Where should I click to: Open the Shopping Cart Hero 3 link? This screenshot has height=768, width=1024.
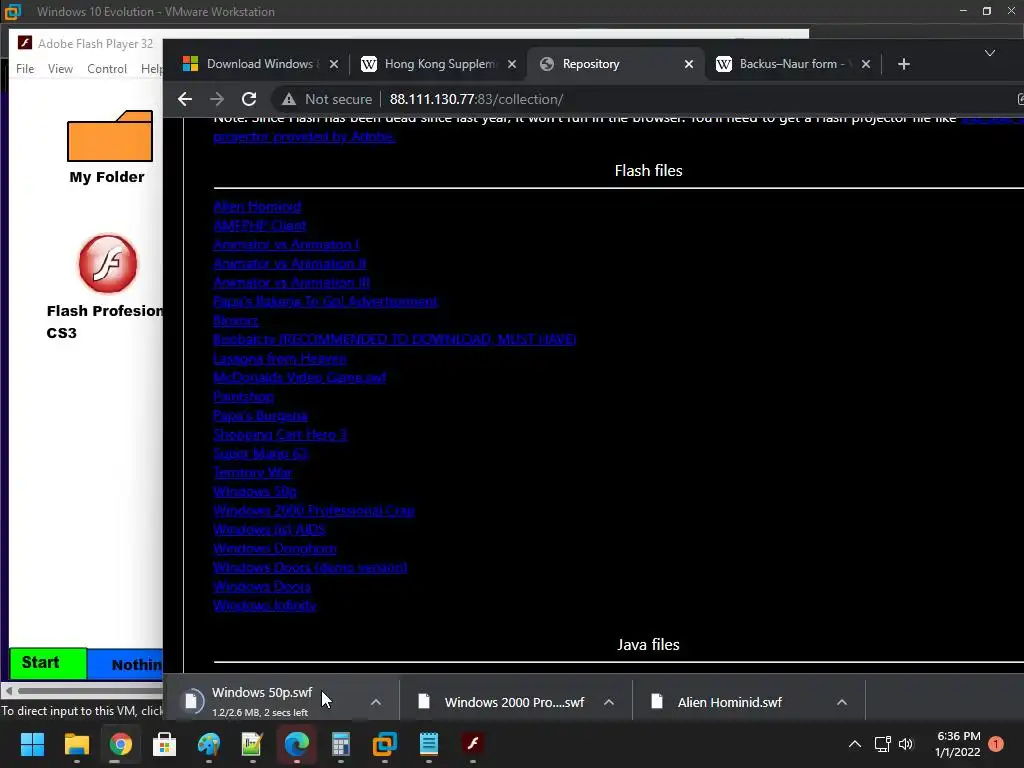tap(280, 434)
